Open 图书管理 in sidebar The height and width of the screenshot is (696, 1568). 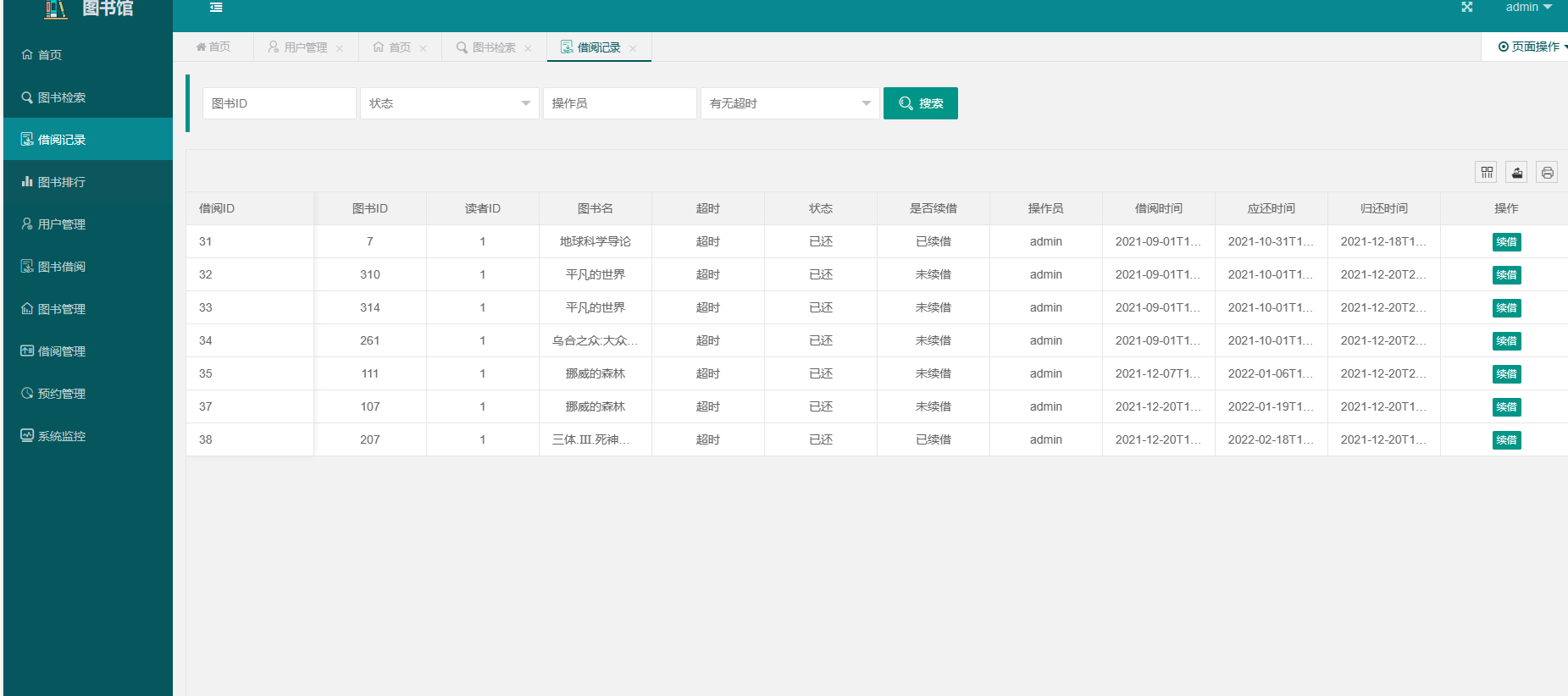point(88,308)
